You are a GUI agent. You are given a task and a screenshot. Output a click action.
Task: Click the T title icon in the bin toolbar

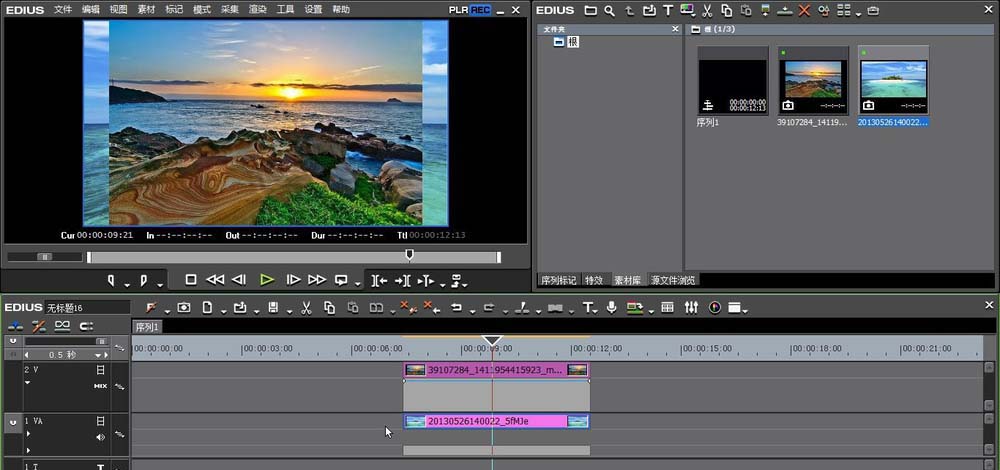pyautogui.click(x=668, y=10)
